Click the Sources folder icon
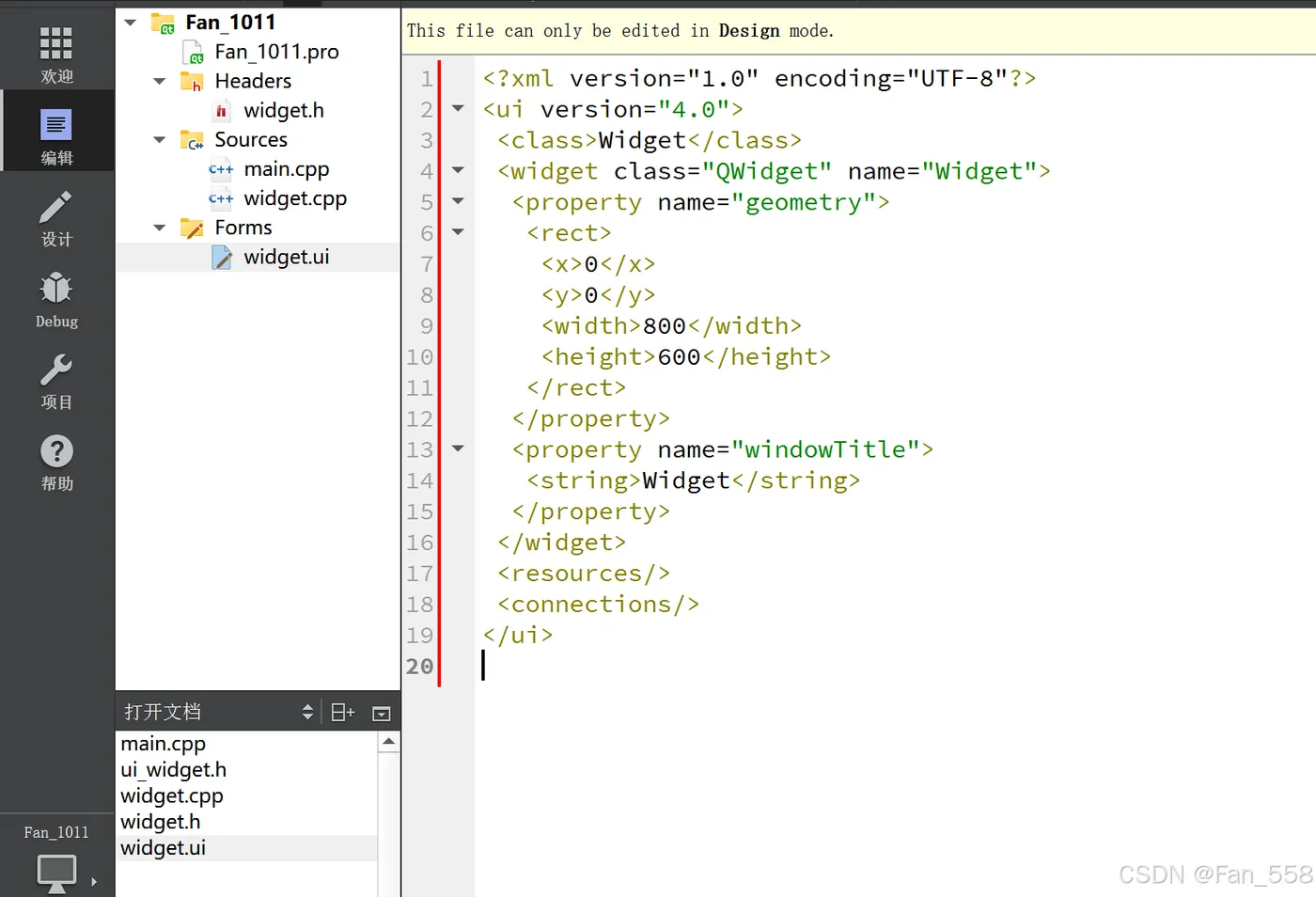Viewport: 1316px width, 897px height. (x=192, y=140)
